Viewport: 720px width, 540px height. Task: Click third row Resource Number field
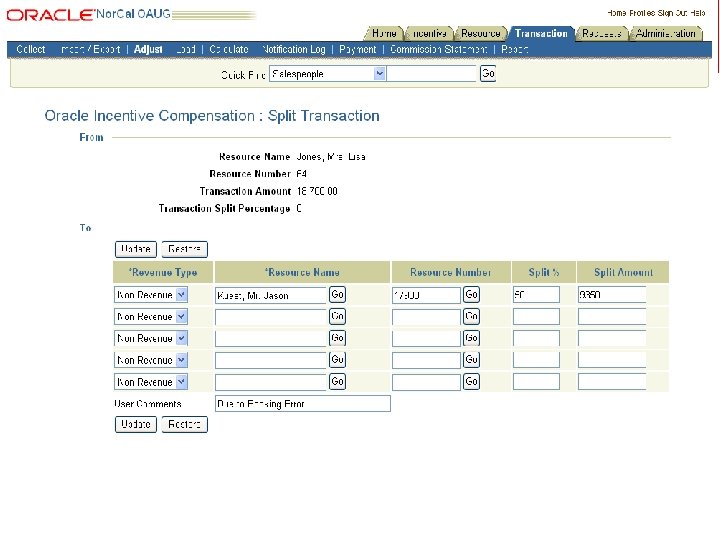coord(426,339)
